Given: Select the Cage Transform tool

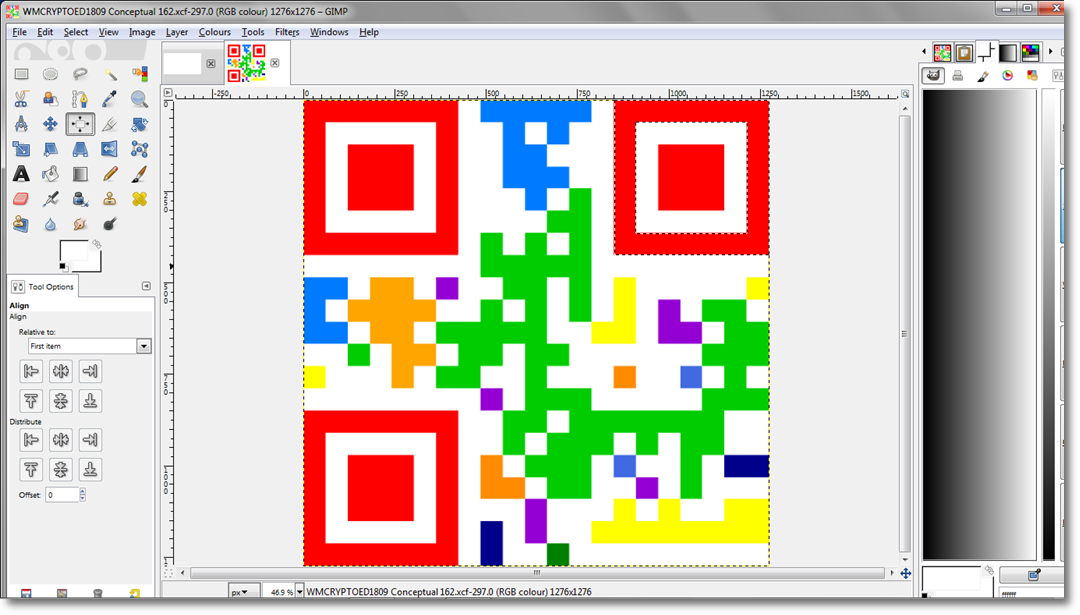Looking at the screenshot, I should click(x=139, y=149).
